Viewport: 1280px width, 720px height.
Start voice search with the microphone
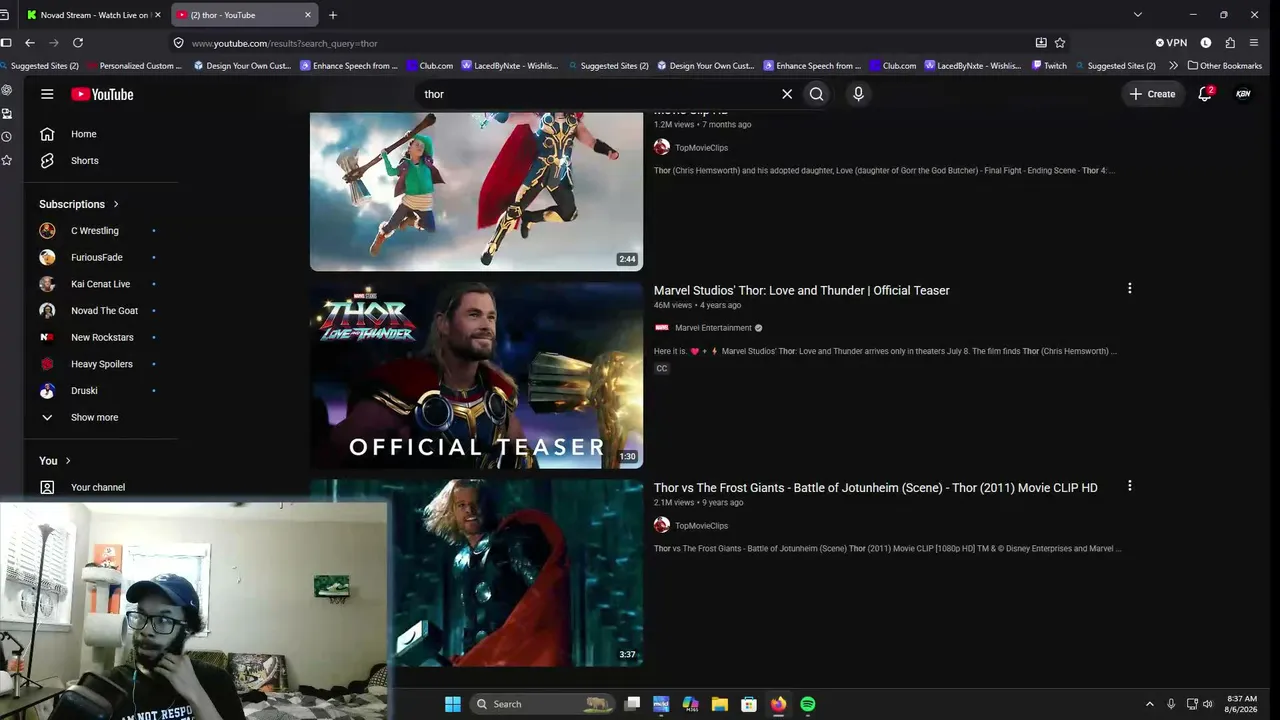pos(858,94)
